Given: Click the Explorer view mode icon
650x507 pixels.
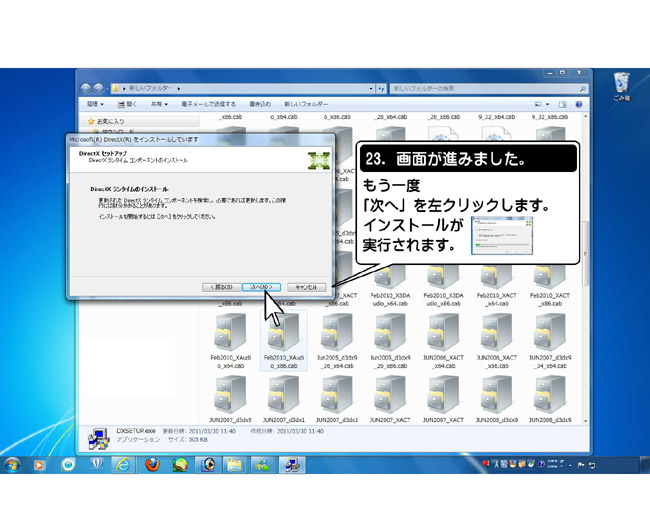Looking at the screenshot, I should [538, 104].
